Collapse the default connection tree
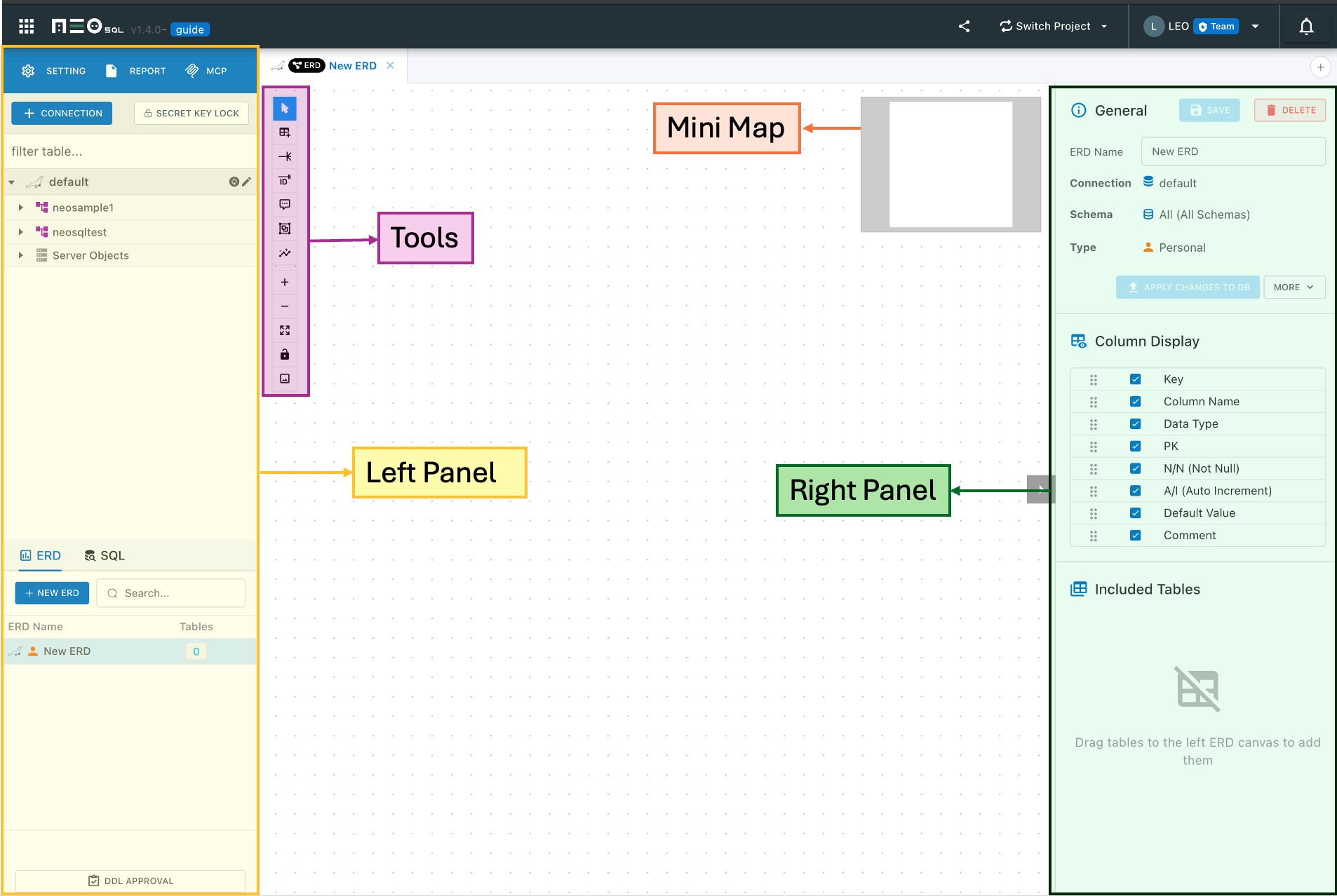The image size is (1337, 896). pos(12,182)
